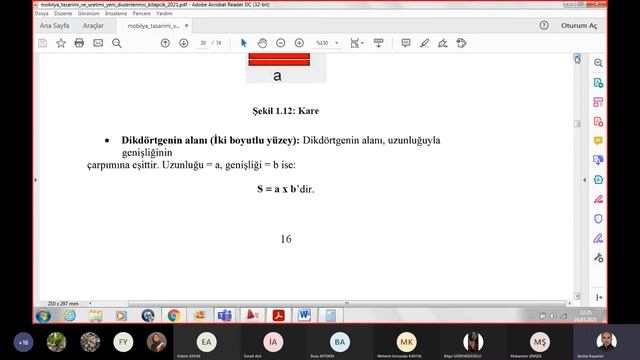Open the More Tools wrench icon in the right pane
Image resolution: width=640 pixels, height=360 pixels.
(x=598, y=258)
